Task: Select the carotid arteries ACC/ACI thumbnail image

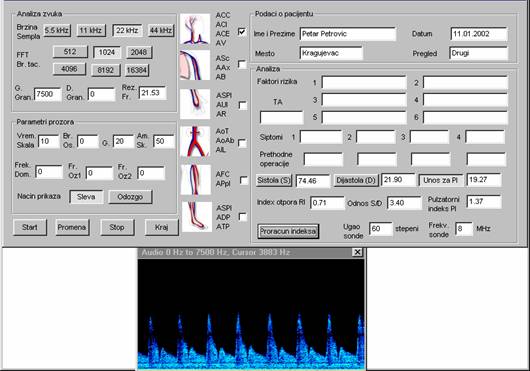Action: pyautogui.click(x=195, y=29)
